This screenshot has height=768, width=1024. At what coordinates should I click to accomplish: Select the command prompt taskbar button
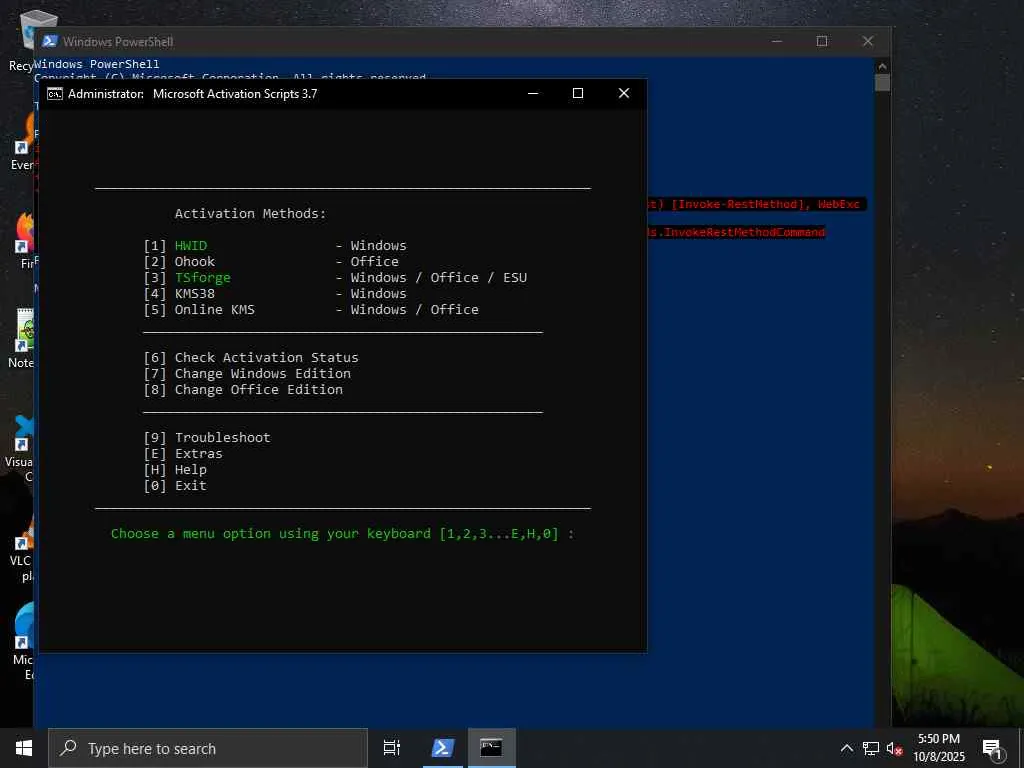[491, 748]
